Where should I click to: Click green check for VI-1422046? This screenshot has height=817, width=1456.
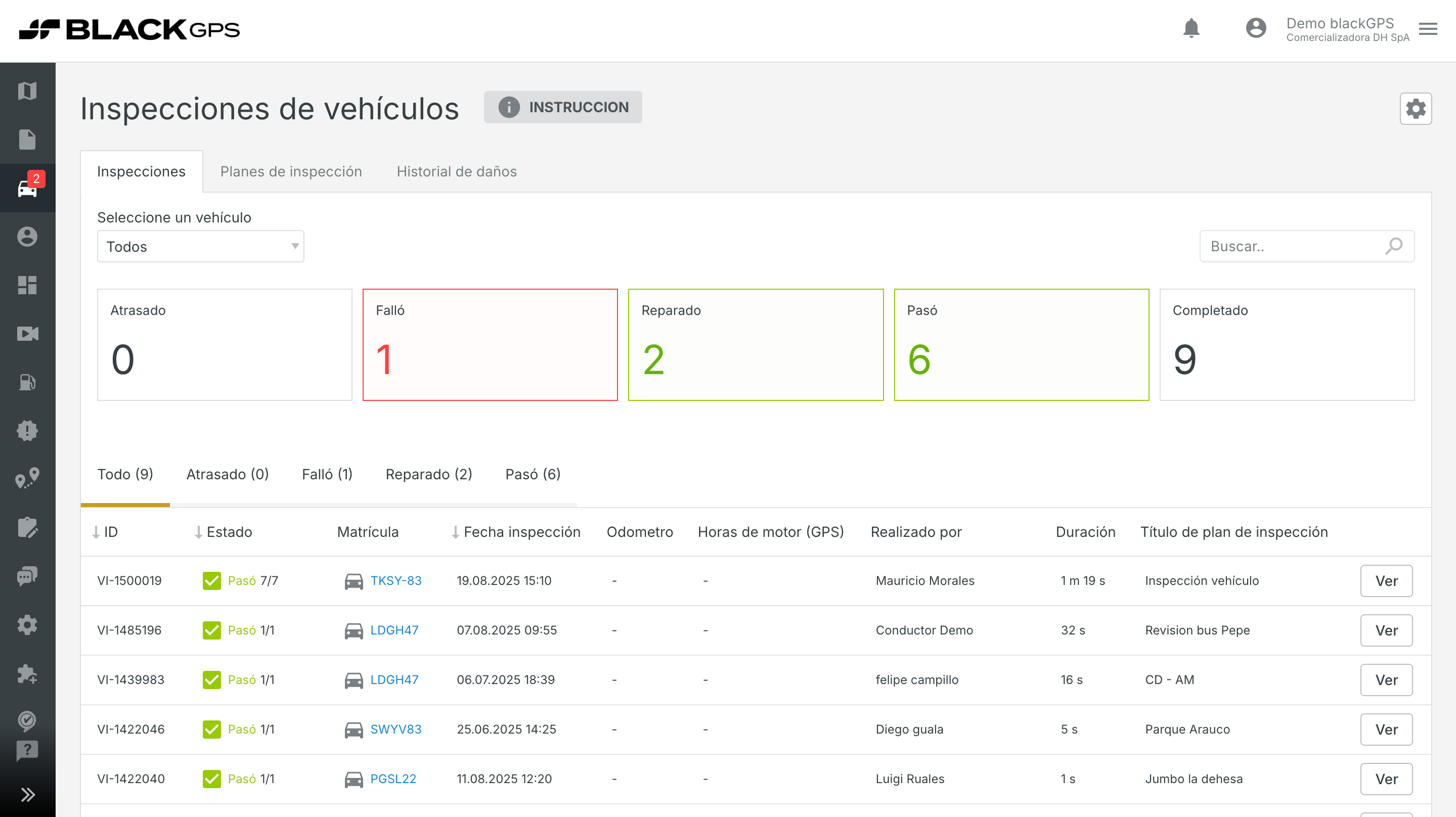coord(211,730)
